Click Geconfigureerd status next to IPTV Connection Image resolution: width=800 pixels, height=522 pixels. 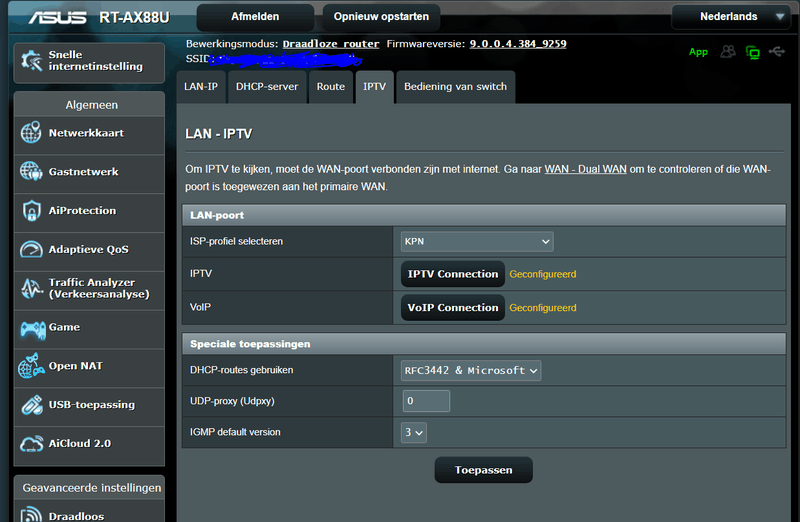pyautogui.click(x=543, y=274)
